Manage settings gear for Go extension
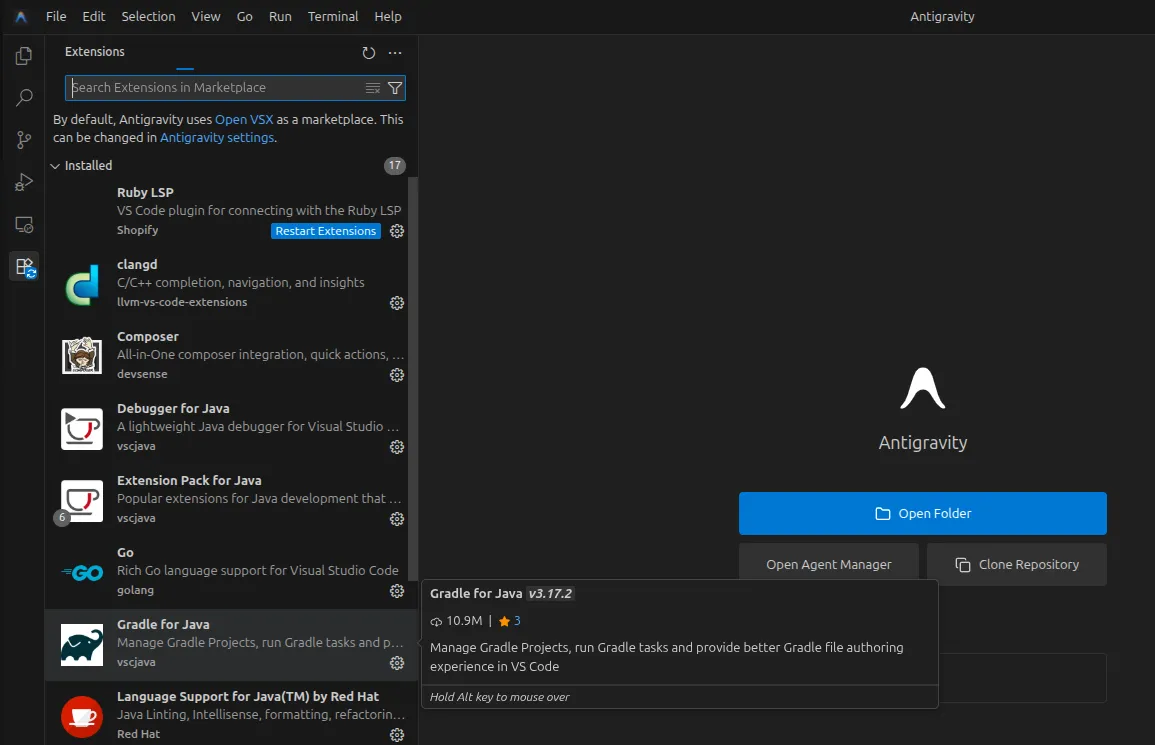This screenshot has width=1155, height=745. (x=396, y=591)
